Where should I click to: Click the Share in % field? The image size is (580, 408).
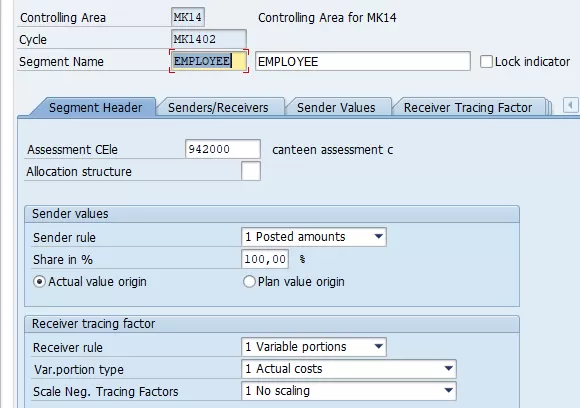click(x=265, y=259)
